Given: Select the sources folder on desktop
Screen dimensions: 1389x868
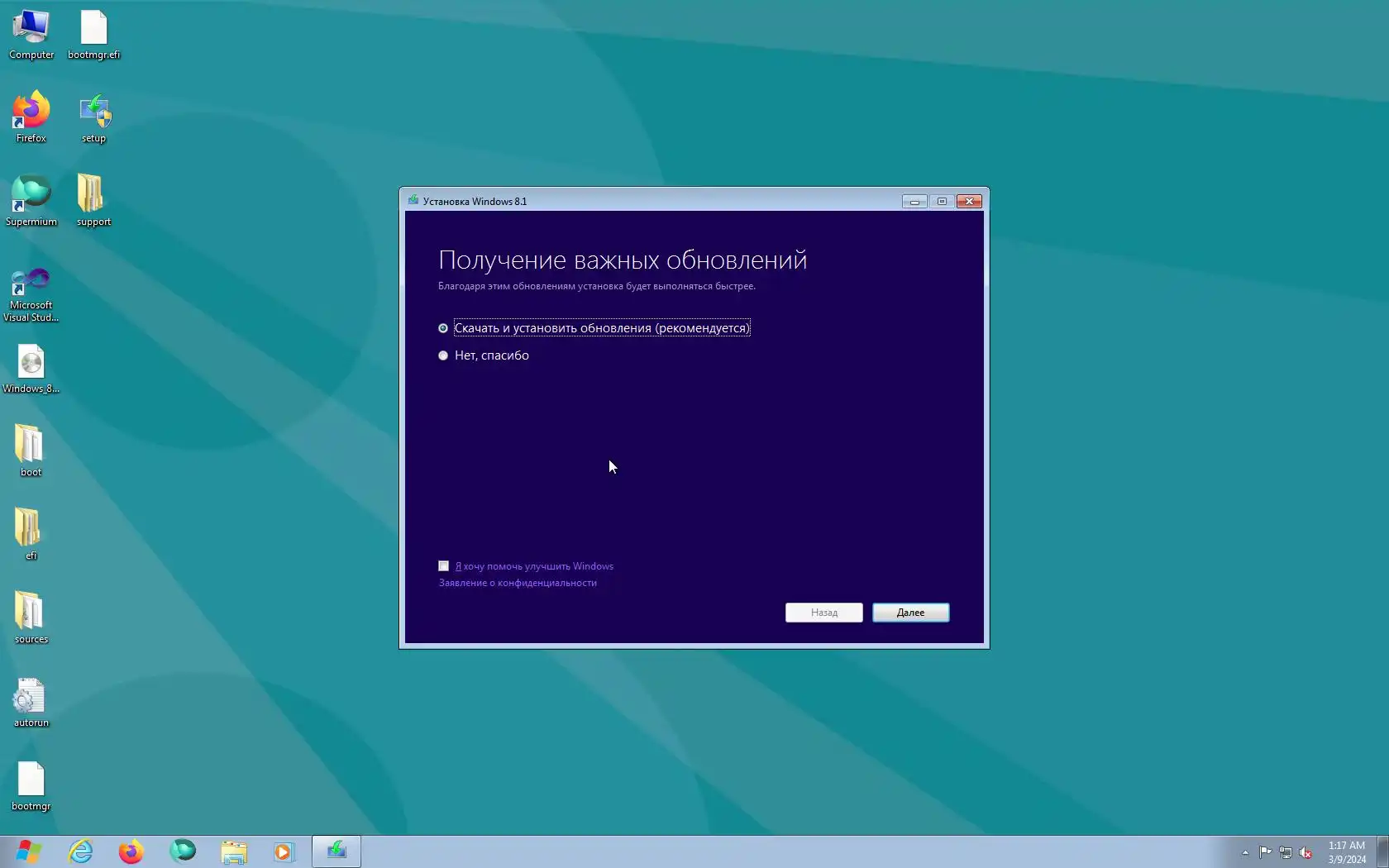Looking at the screenshot, I should (31, 618).
